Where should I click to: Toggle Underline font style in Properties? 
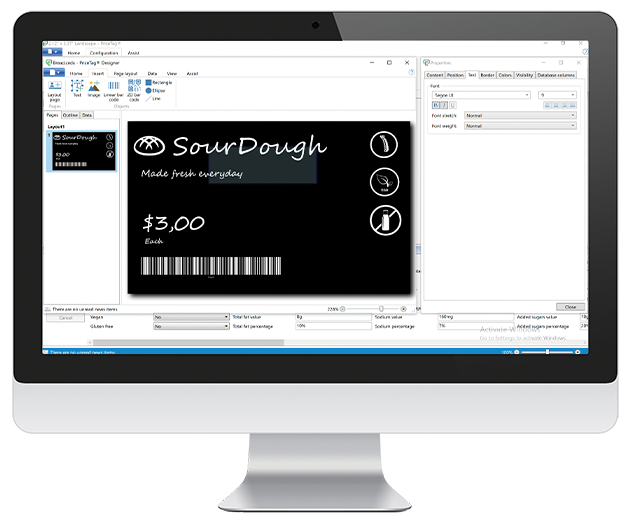pos(451,105)
